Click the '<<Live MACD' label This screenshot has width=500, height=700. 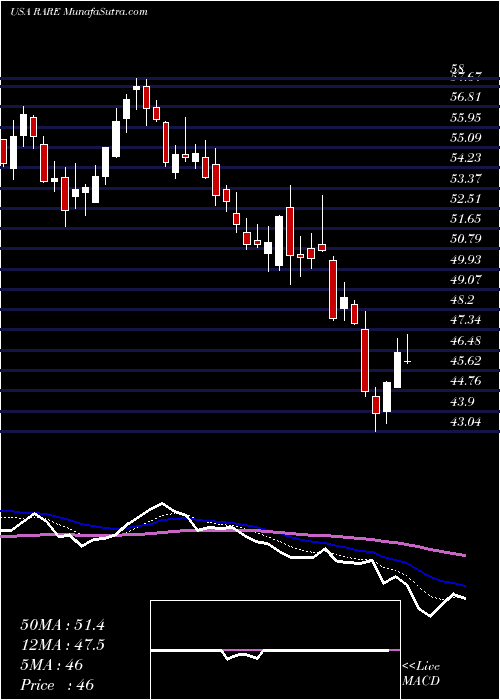tap(421, 674)
